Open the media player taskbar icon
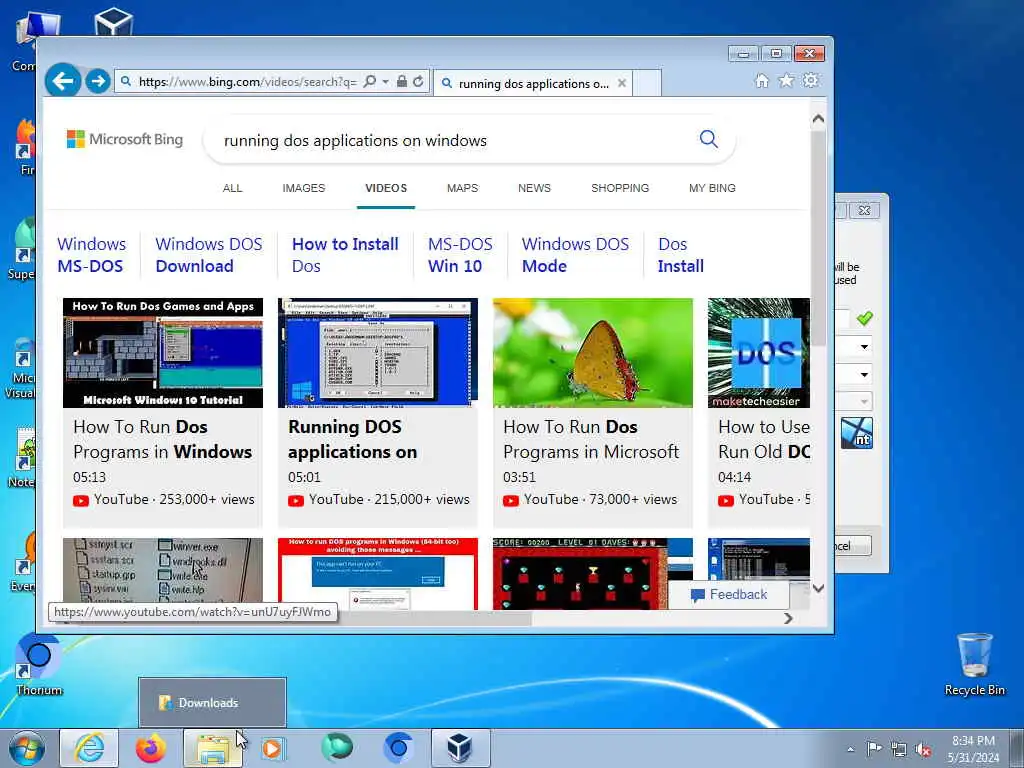1024x768 pixels. click(273, 748)
